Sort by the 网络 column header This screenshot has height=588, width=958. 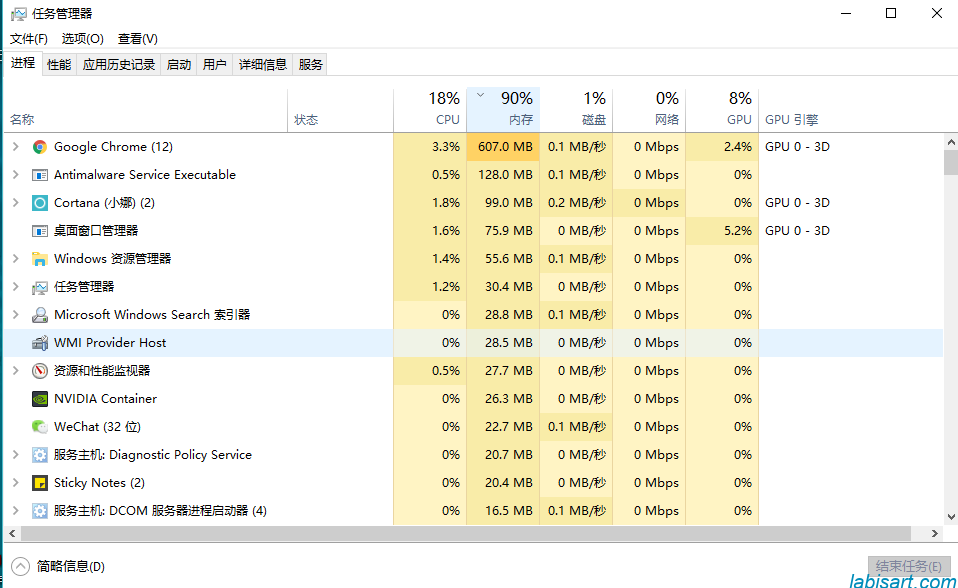click(649, 109)
